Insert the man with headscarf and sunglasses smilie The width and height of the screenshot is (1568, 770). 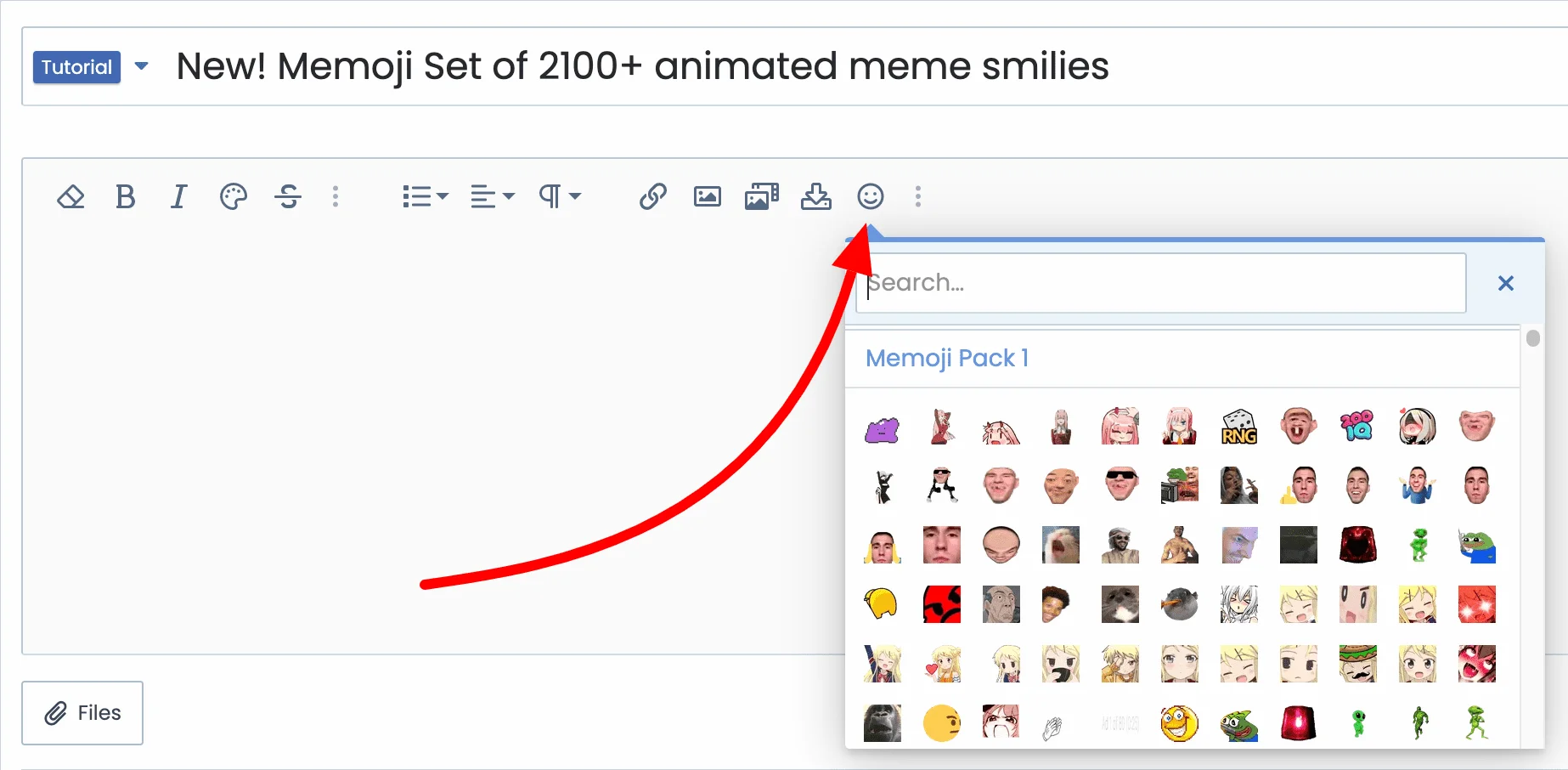[1120, 545]
